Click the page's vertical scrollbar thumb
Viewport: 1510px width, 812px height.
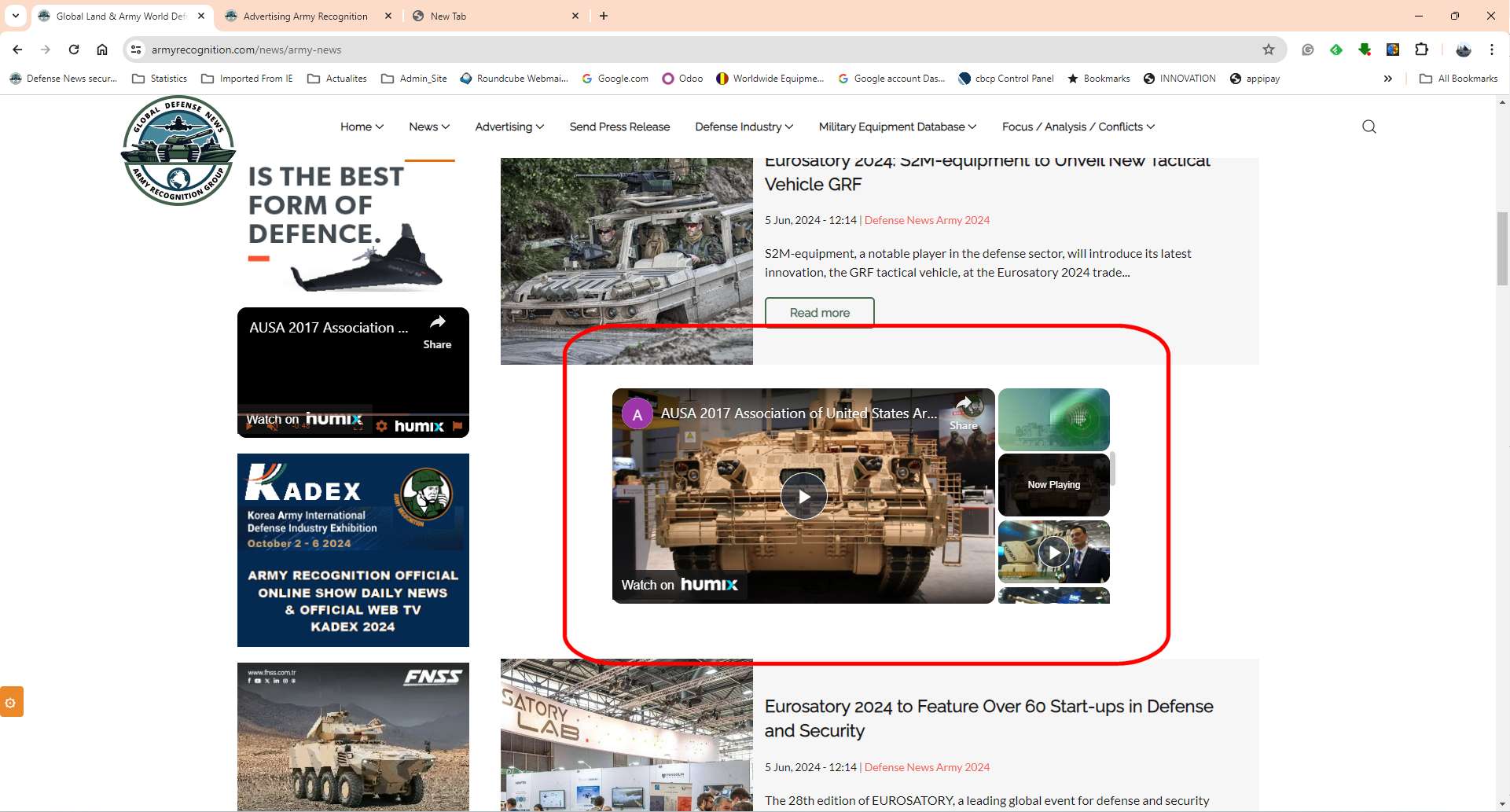coord(1502,248)
